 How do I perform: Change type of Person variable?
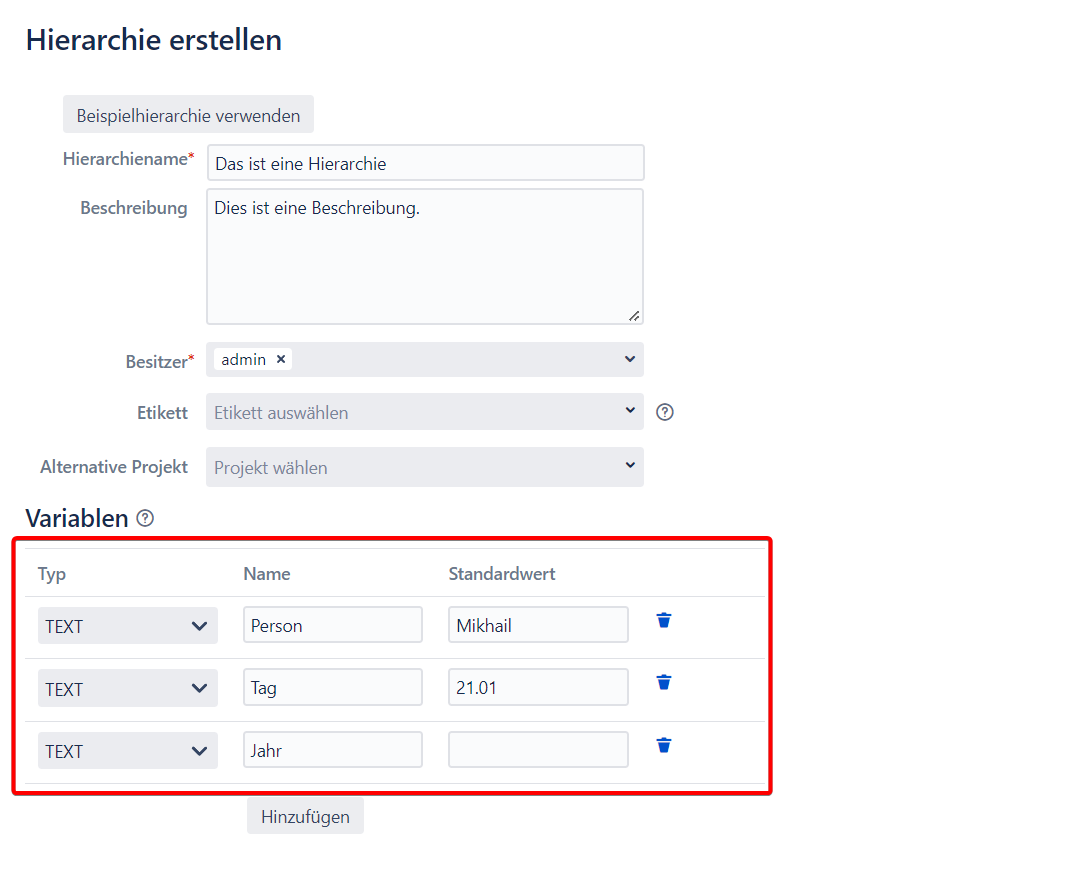(127, 626)
